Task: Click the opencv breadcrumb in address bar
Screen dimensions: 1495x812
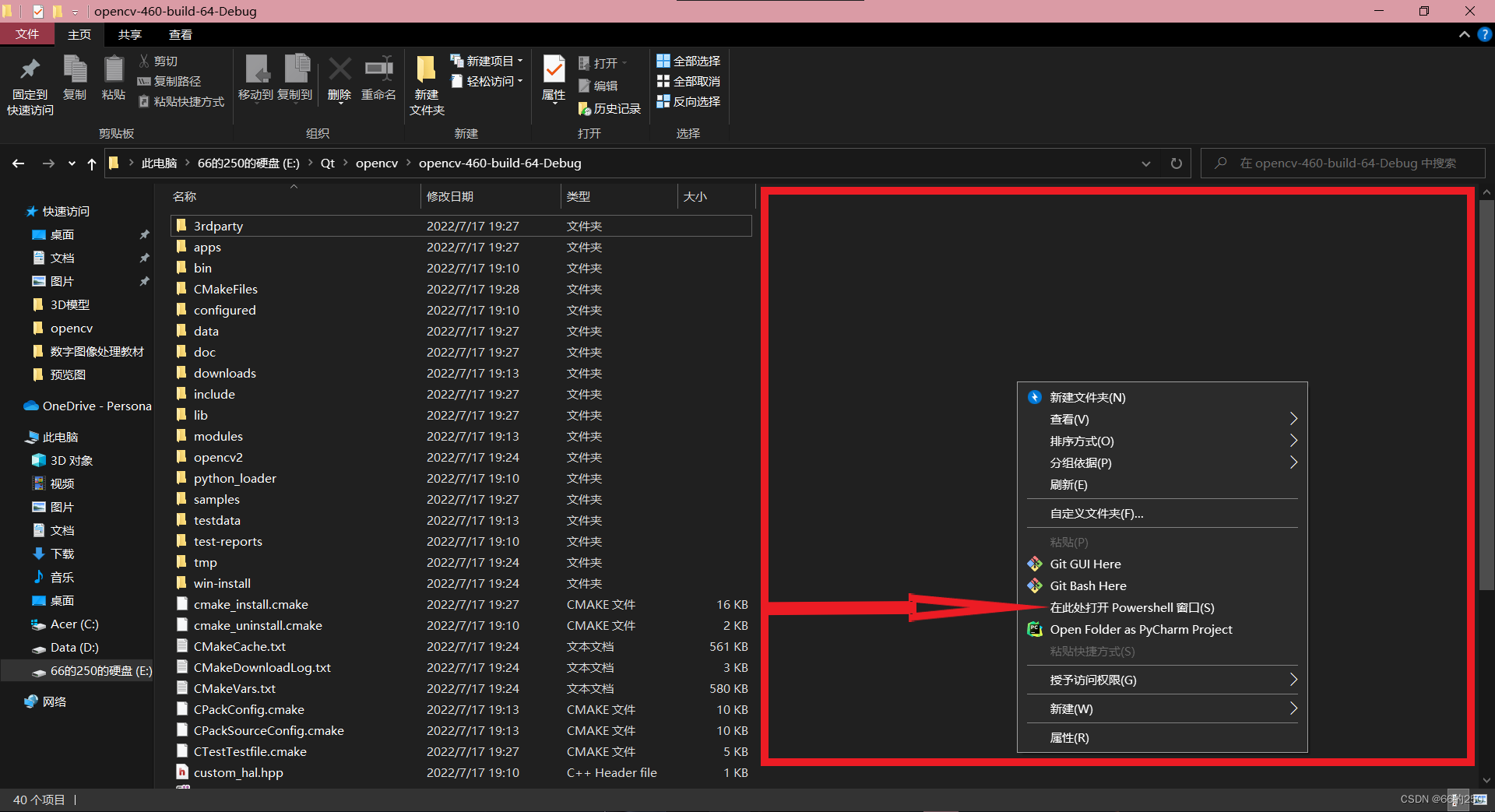Action: 377,163
